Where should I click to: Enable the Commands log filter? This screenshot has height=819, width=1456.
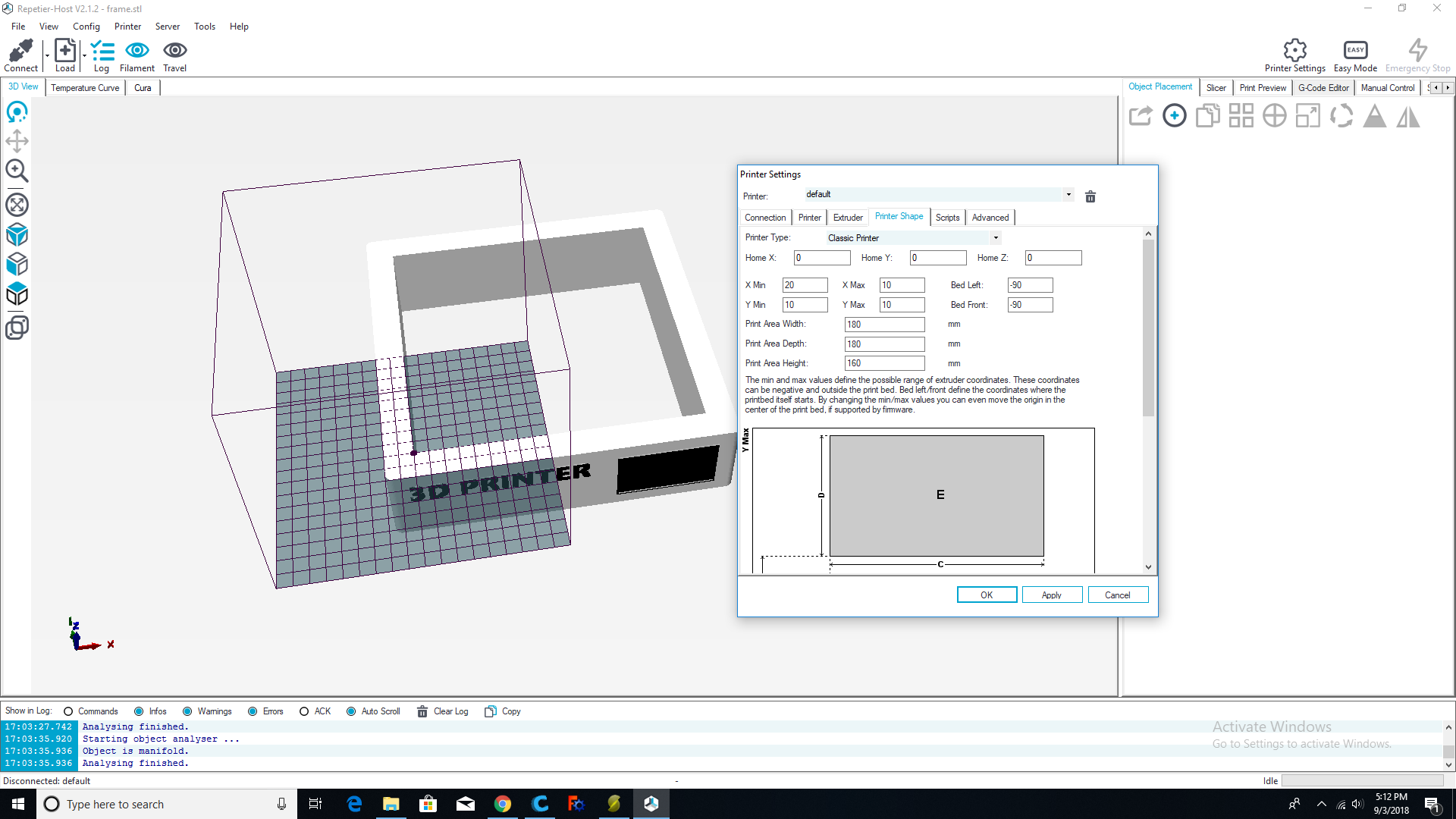coord(68,711)
